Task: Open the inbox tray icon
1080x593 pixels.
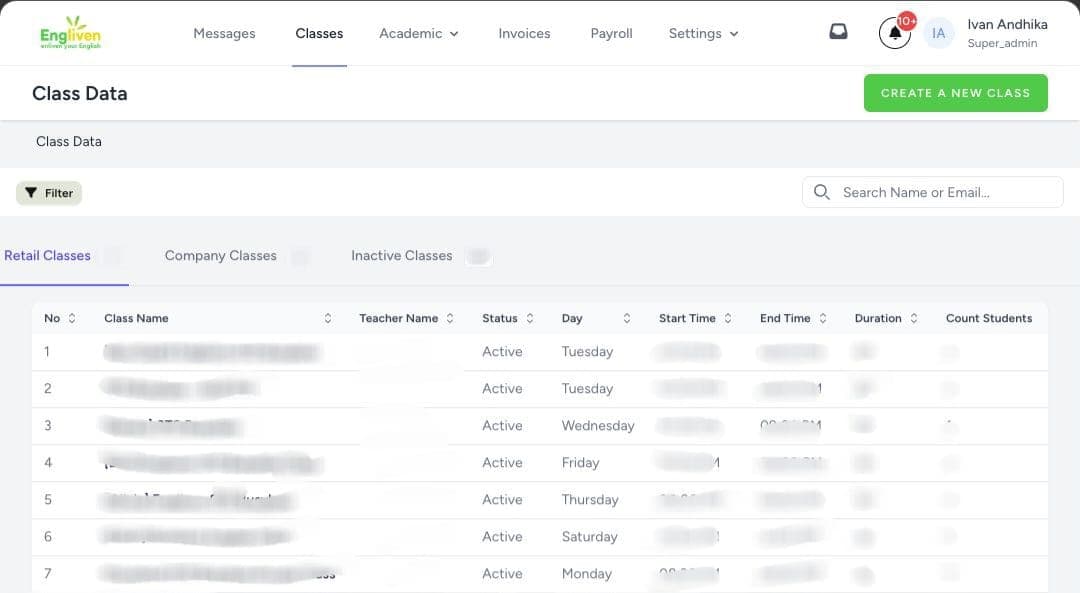Action: pyautogui.click(x=838, y=32)
